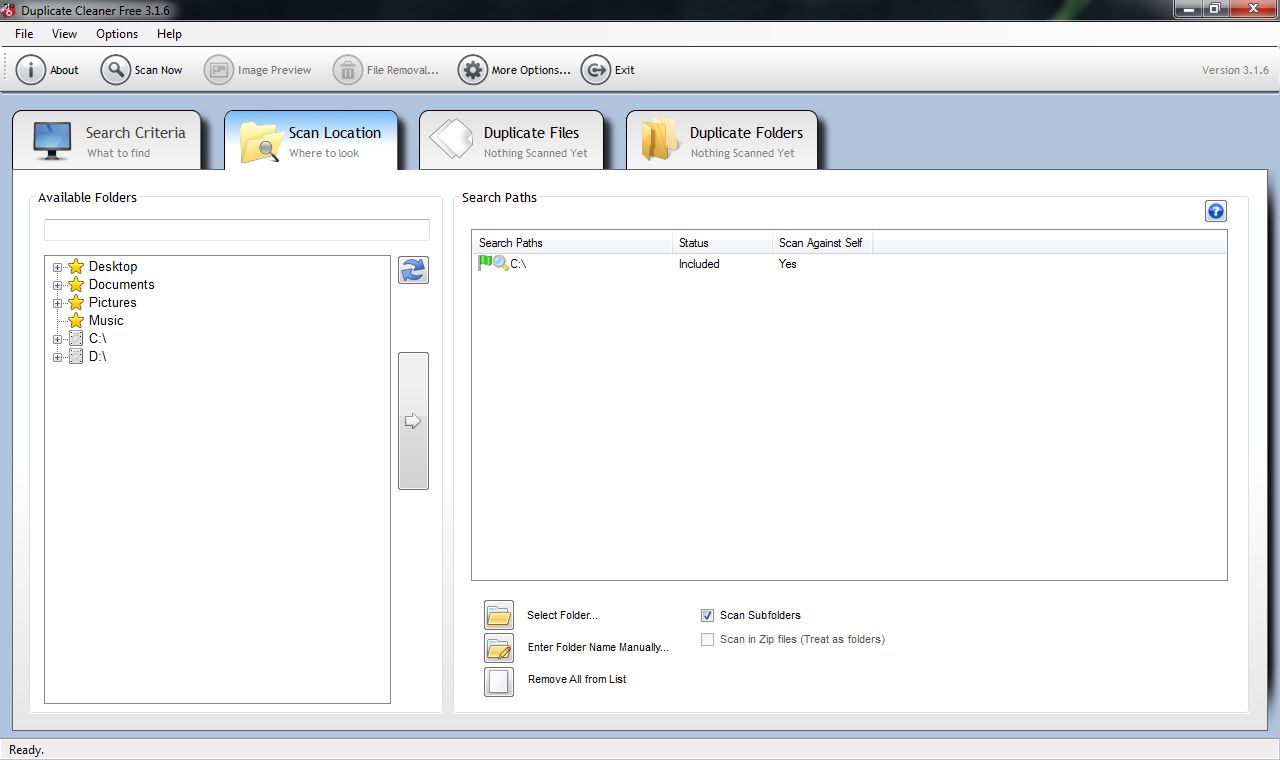Expand the D:\ drive node
Viewport: 1280px width, 760px height.
click(57, 357)
